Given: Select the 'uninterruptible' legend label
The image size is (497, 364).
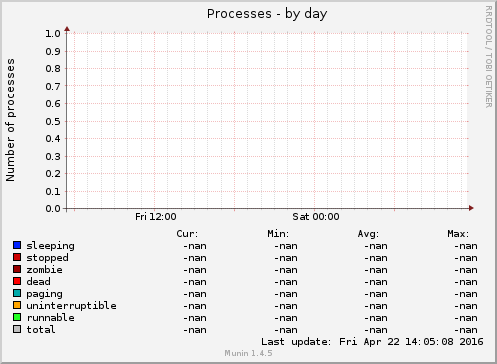Looking at the screenshot, I should point(71,306).
